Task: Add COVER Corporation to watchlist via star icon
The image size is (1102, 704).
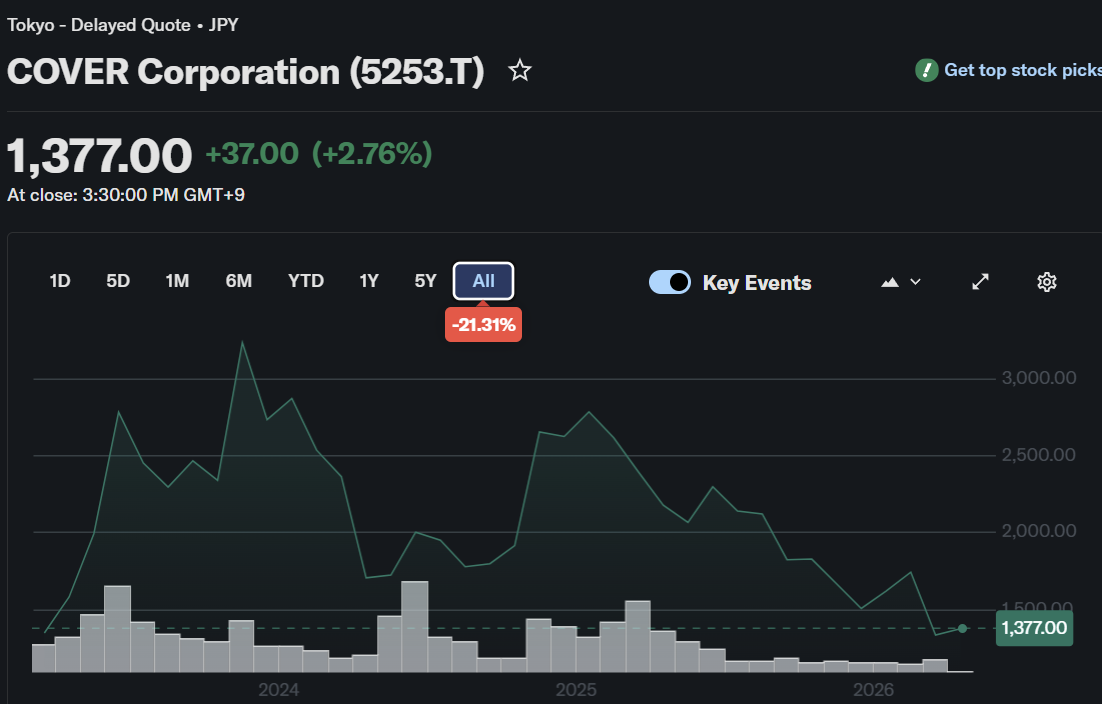Action: point(520,70)
